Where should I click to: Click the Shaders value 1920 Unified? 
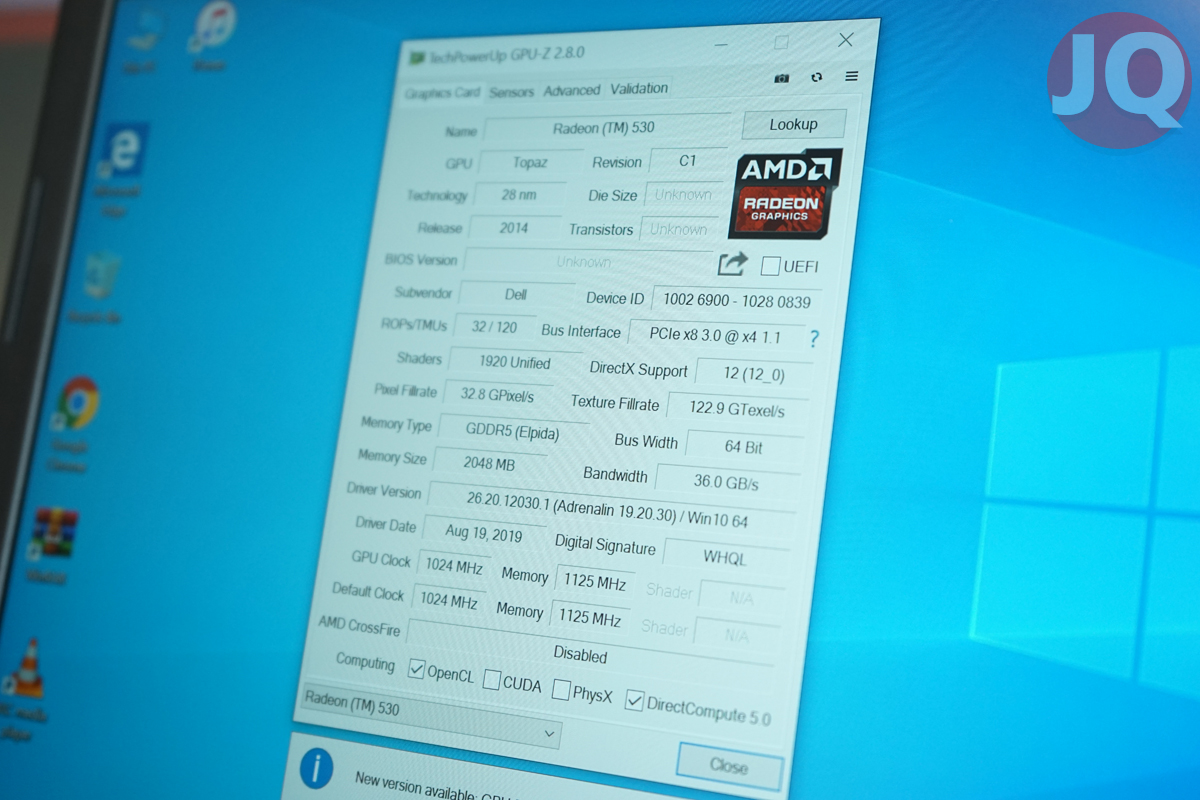(516, 361)
